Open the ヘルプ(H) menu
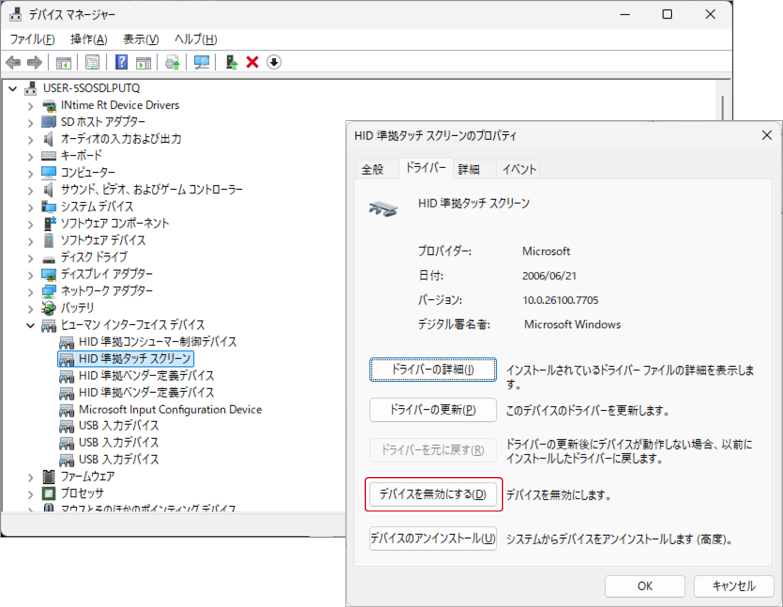Viewport: 783px width, 607px height. (x=195, y=39)
